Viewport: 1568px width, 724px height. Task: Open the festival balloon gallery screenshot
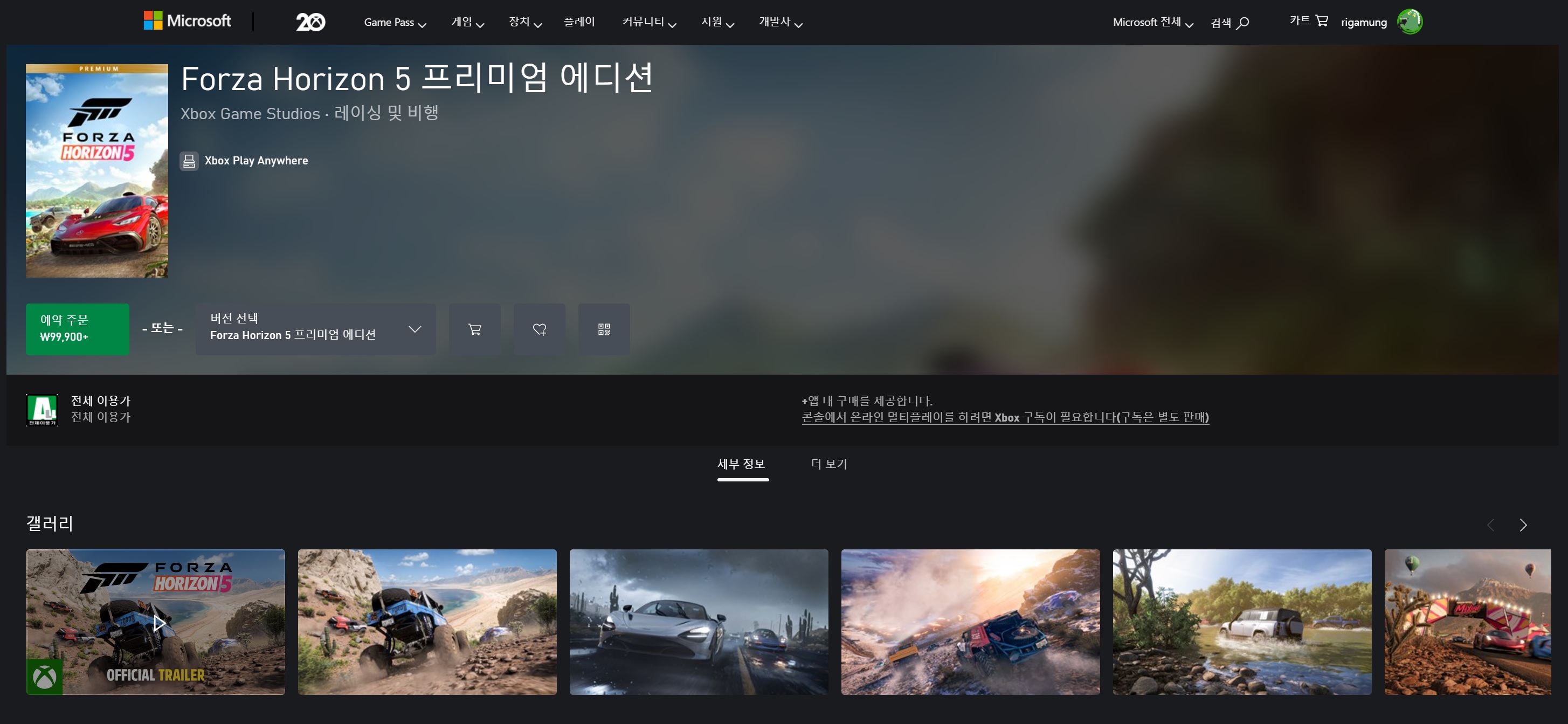click(x=1468, y=622)
